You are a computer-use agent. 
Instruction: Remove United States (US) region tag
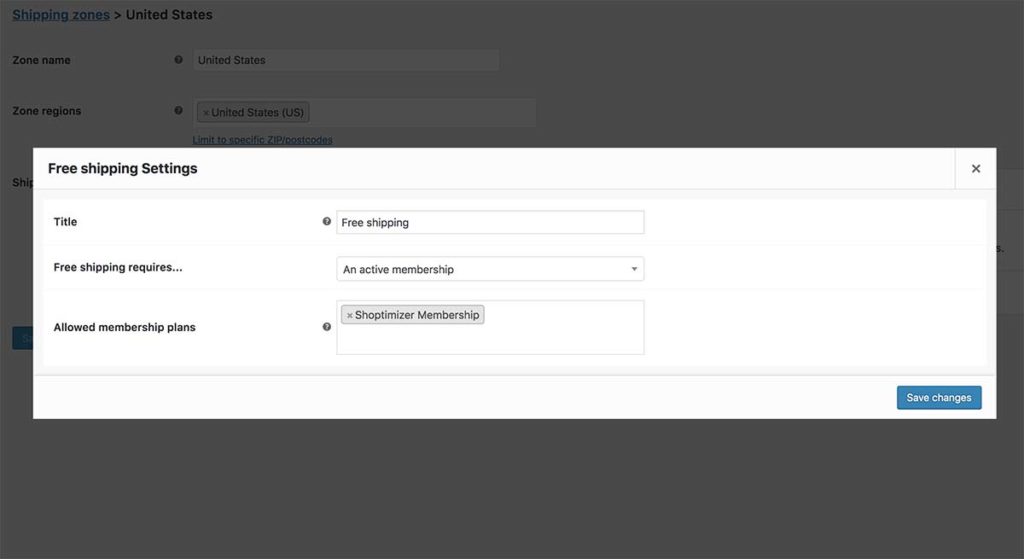[x=206, y=113]
